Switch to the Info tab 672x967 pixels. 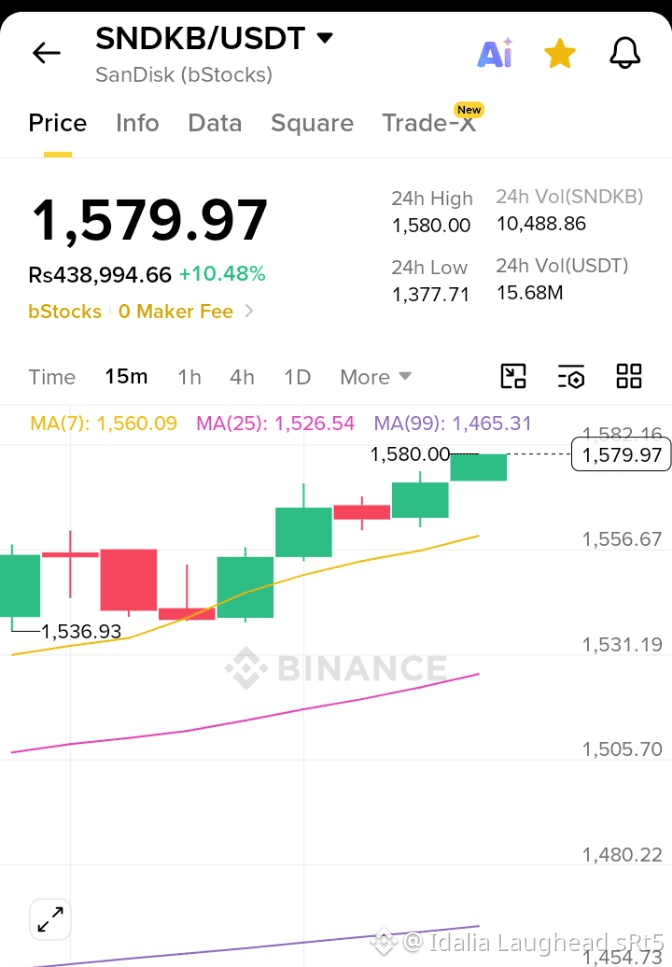click(x=137, y=123)
